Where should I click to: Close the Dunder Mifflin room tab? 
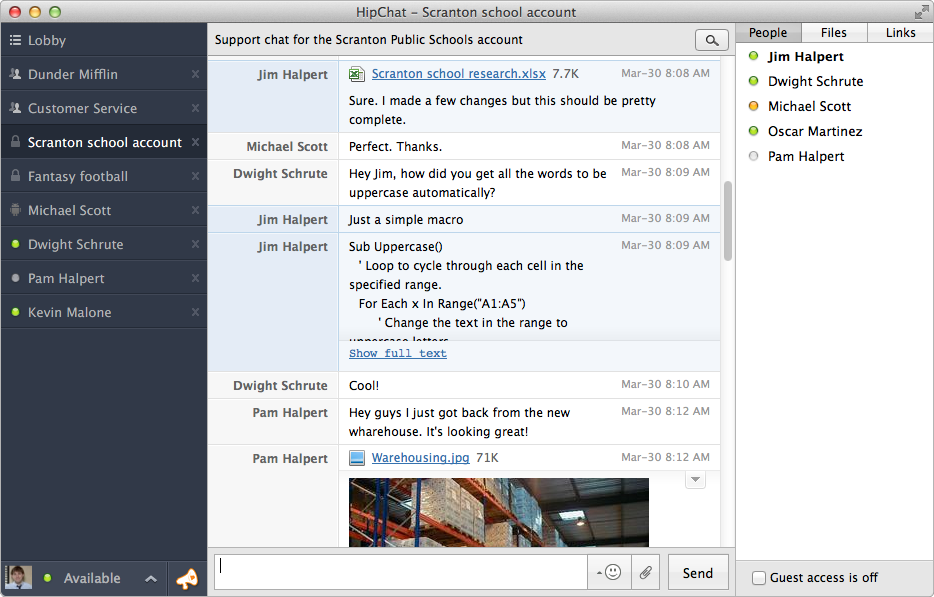[x=195, y=74]
